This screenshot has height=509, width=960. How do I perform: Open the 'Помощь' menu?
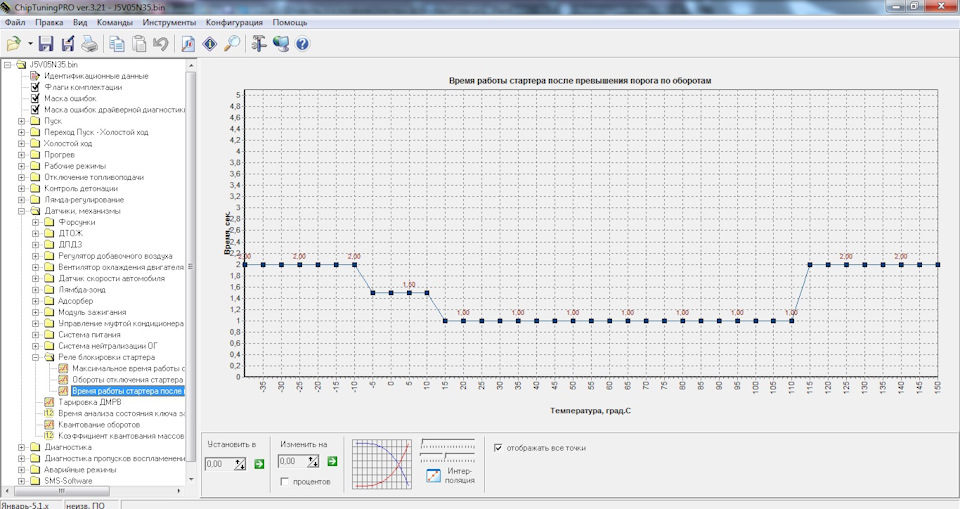click(x=290, y=23)
